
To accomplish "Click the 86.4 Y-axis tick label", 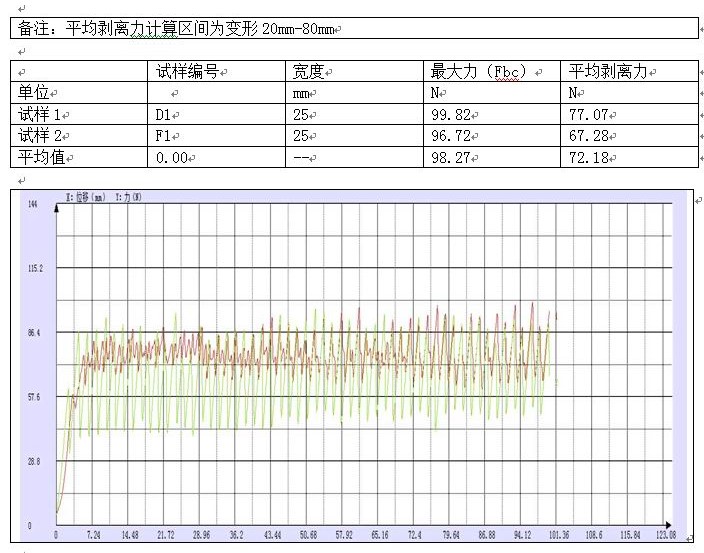I will tap(36, 332).
